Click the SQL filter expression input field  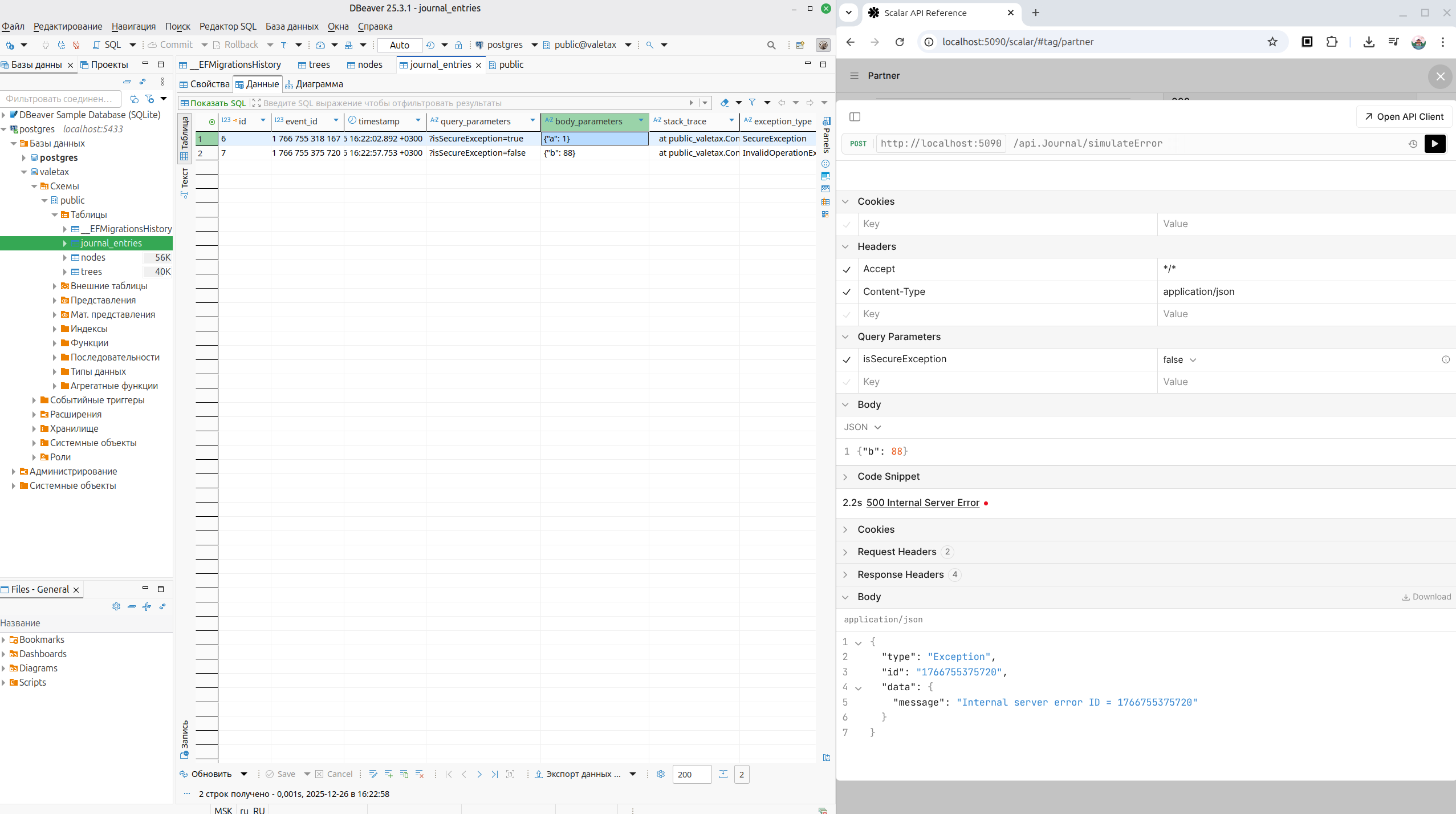(473, 103)
